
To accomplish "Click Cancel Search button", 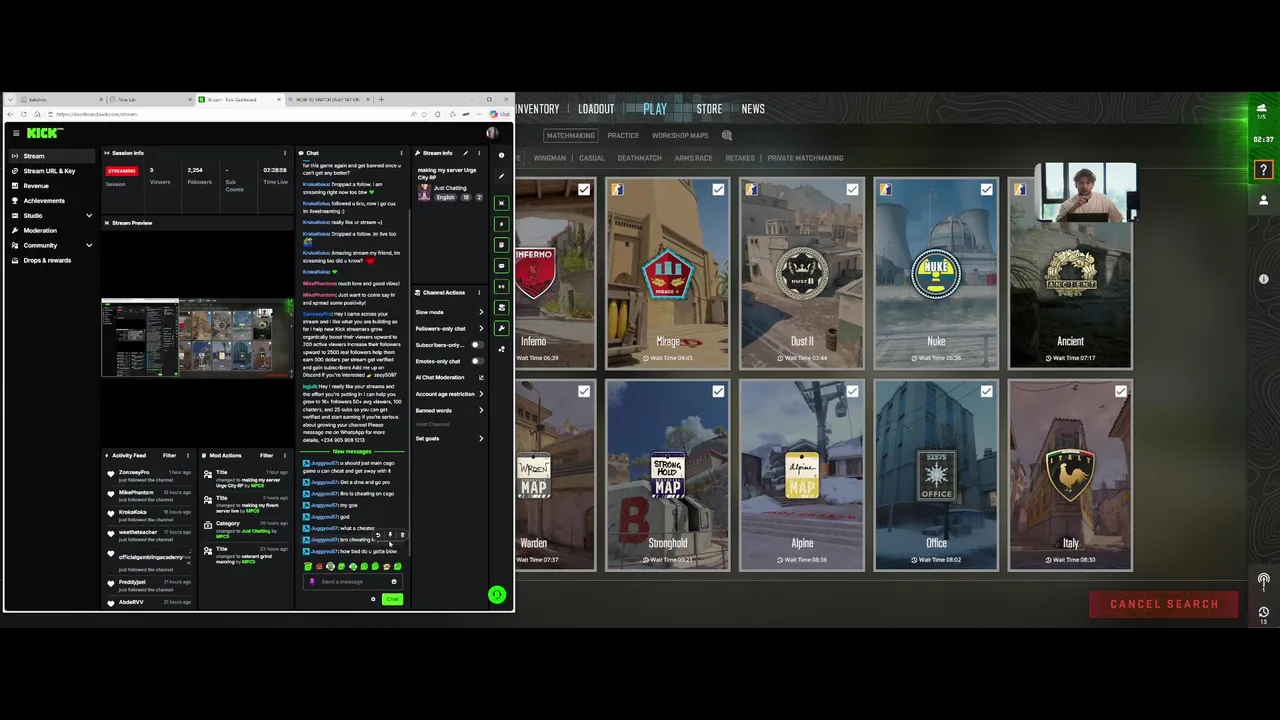I will [1164, 604].
